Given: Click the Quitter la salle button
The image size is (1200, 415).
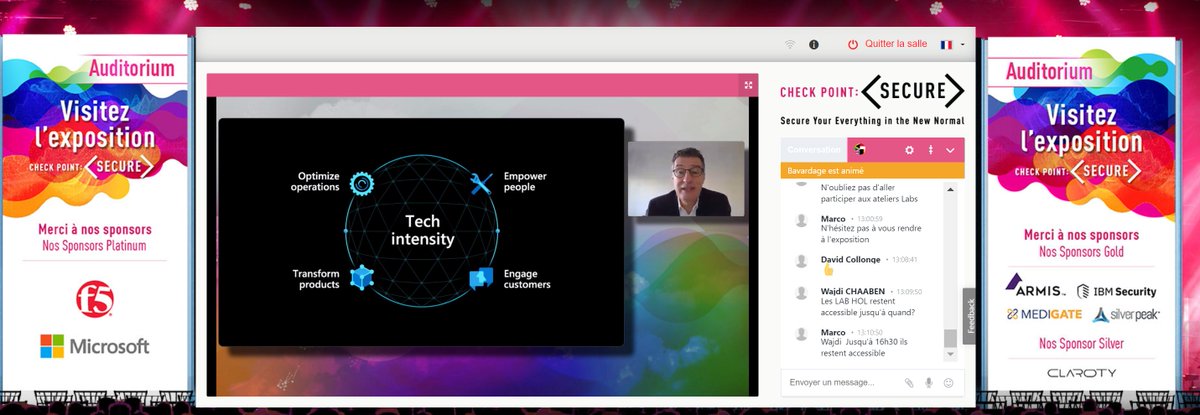Looking at the screenshot, I should [x=887, y=44].
